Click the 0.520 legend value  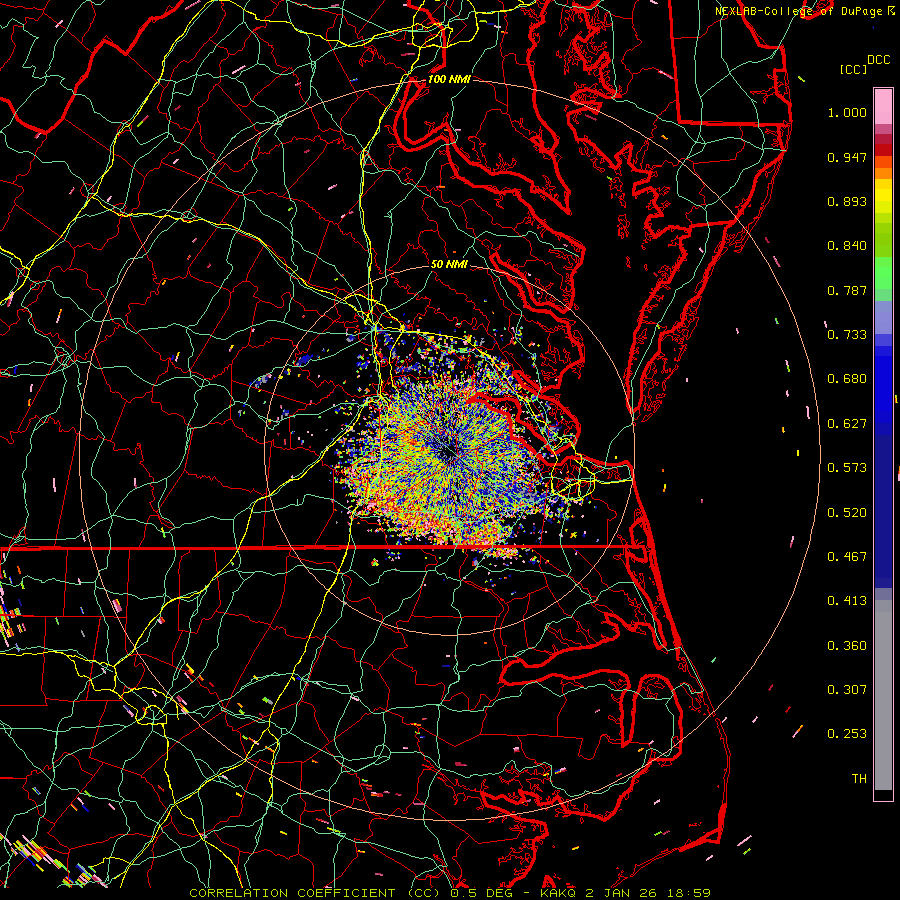pyautogui.click(x=847, y=513)
